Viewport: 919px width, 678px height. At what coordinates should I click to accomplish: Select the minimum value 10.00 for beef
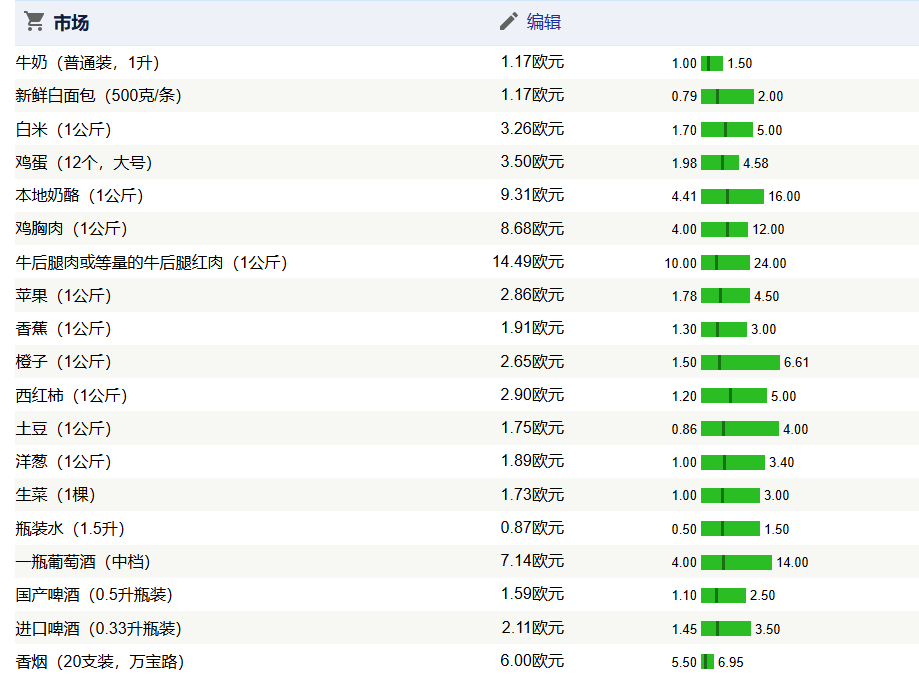click(680, 263)
